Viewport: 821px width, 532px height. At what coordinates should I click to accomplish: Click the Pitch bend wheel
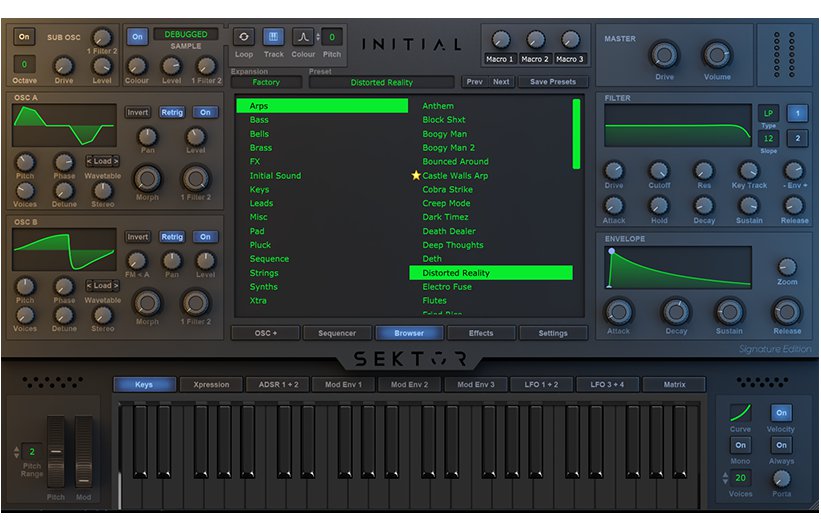click(56, 453)
